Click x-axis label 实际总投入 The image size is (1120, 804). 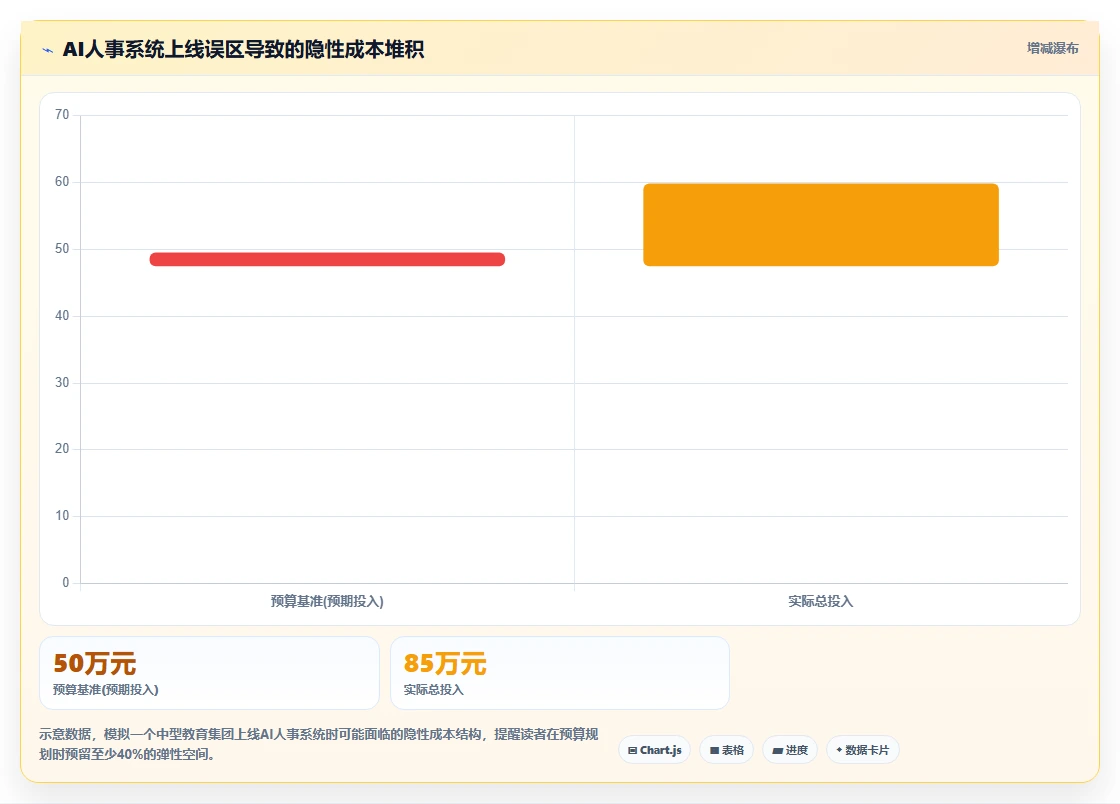coord(821,601)
